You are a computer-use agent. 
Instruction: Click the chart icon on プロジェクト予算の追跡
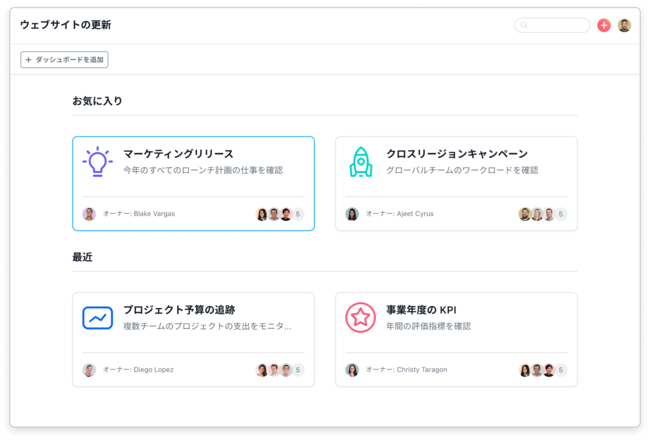[97, 318]
